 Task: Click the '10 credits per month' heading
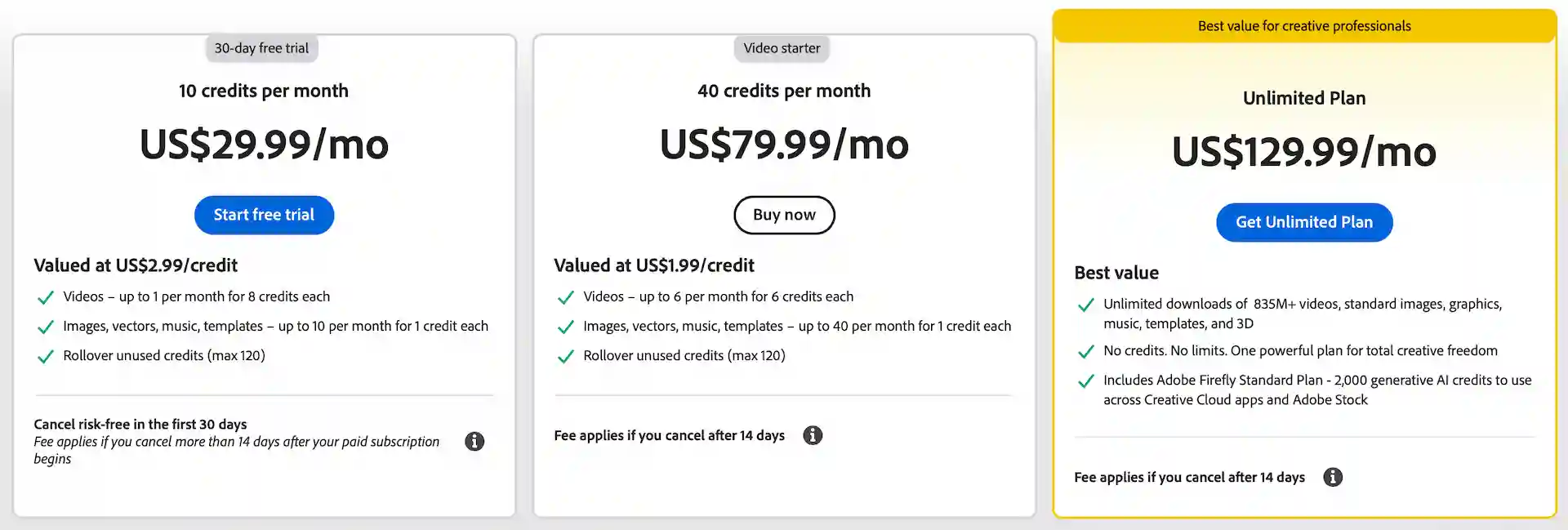coord(264,91)
